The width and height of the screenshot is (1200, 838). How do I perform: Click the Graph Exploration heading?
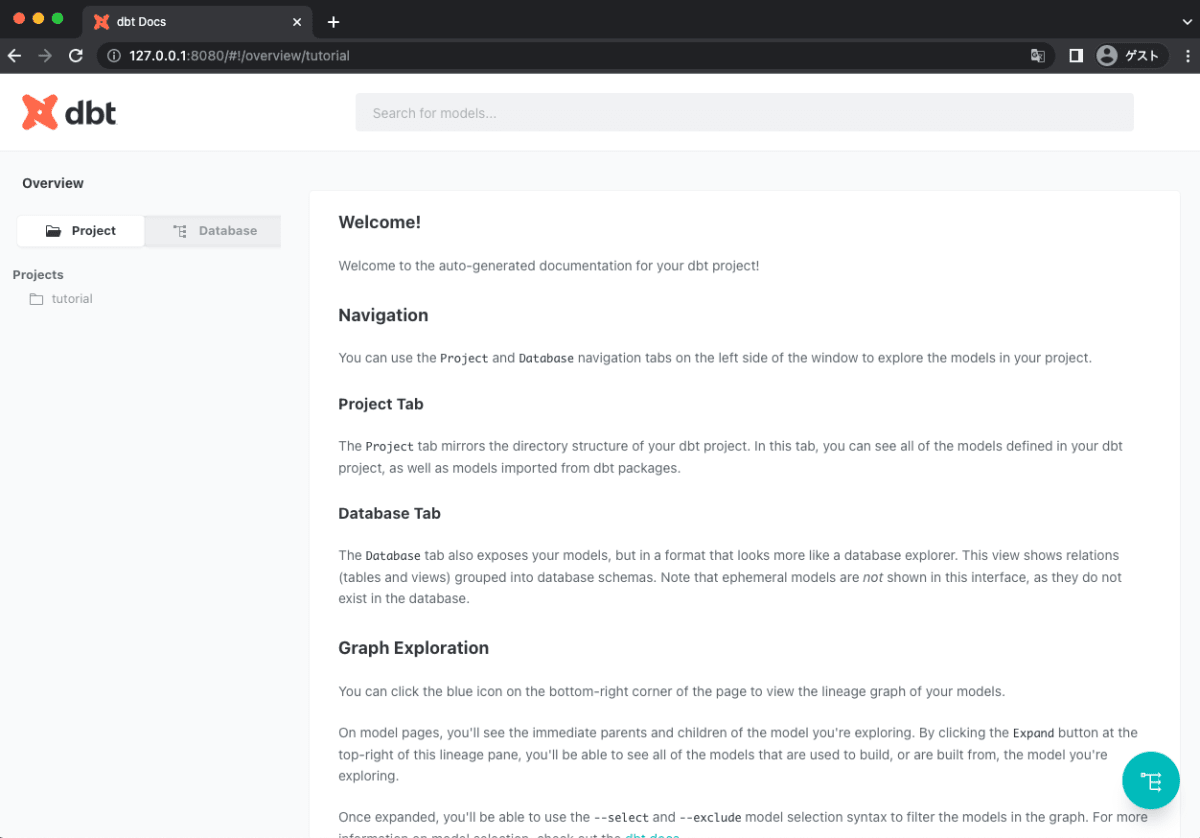pyautogui.click(x=414, y=648)
